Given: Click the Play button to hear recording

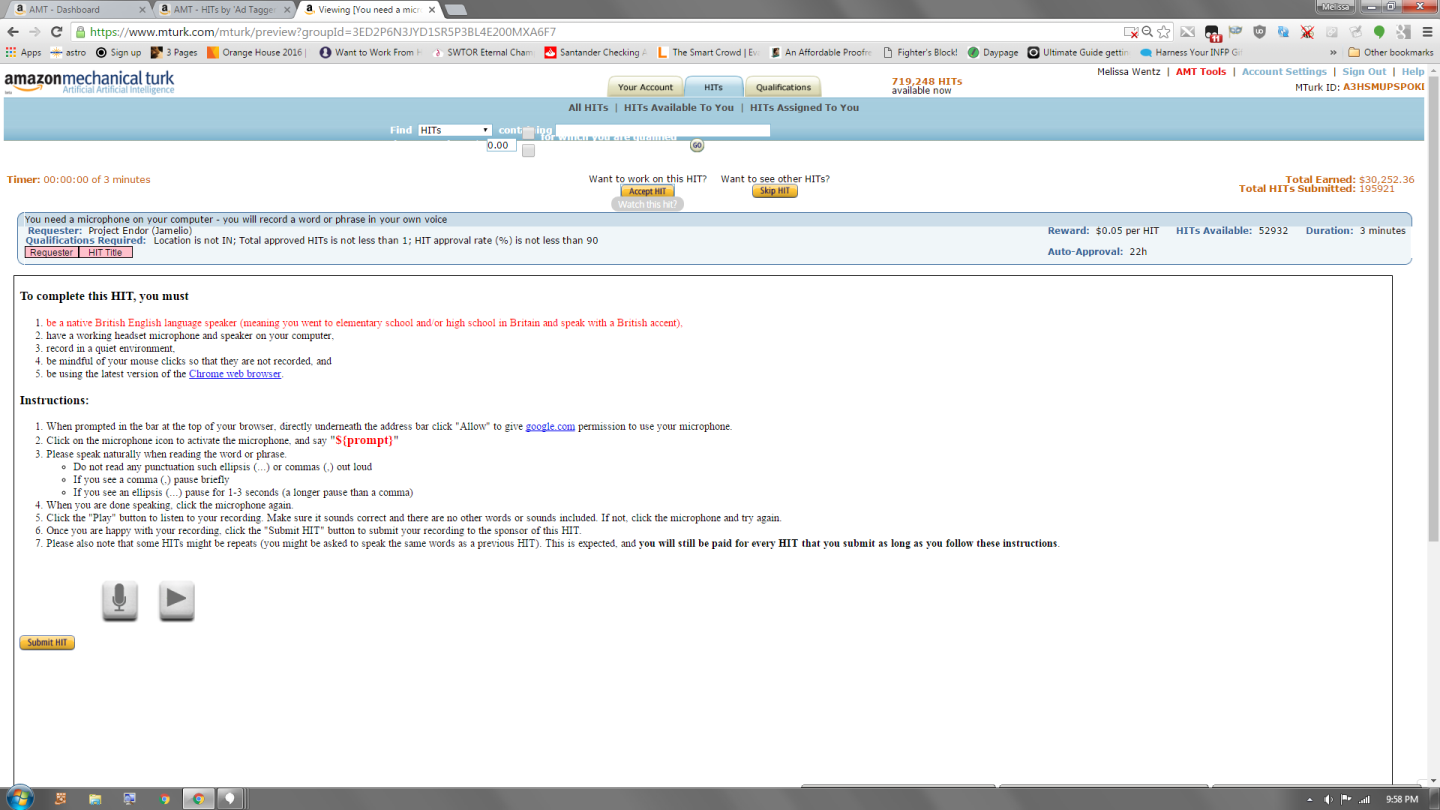Looking at the screenshot, I should coord(176,601).
